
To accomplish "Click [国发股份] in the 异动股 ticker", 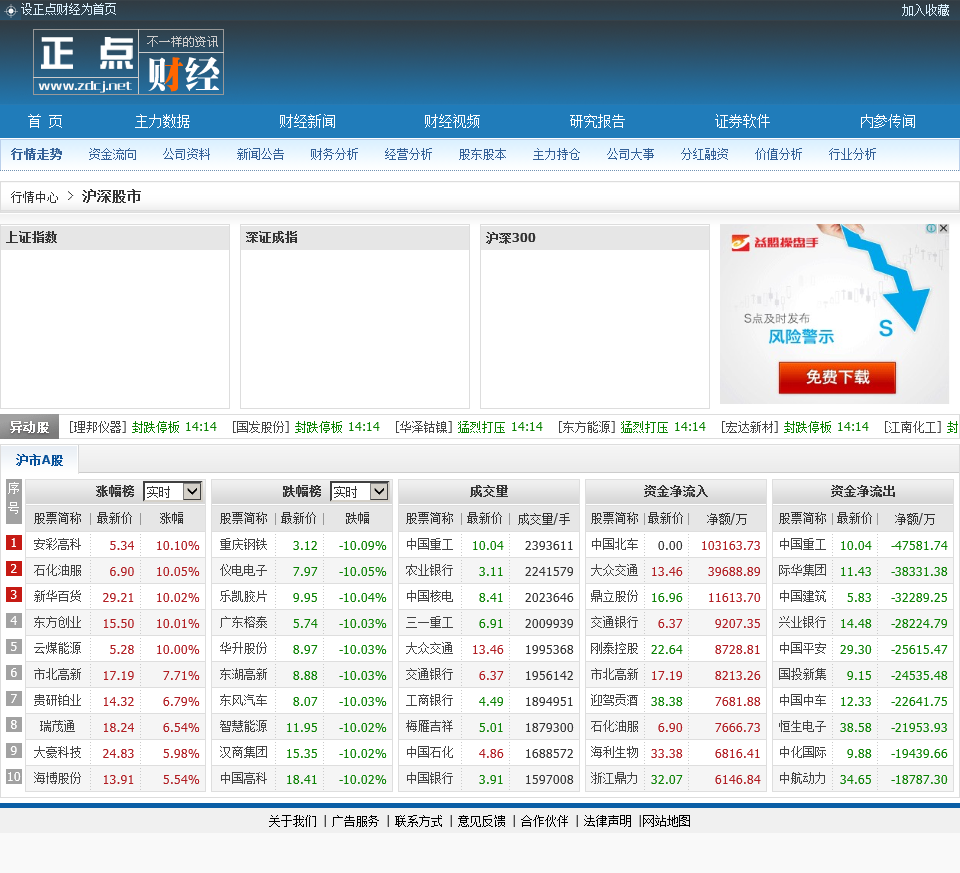I will (x=261, y=427).
